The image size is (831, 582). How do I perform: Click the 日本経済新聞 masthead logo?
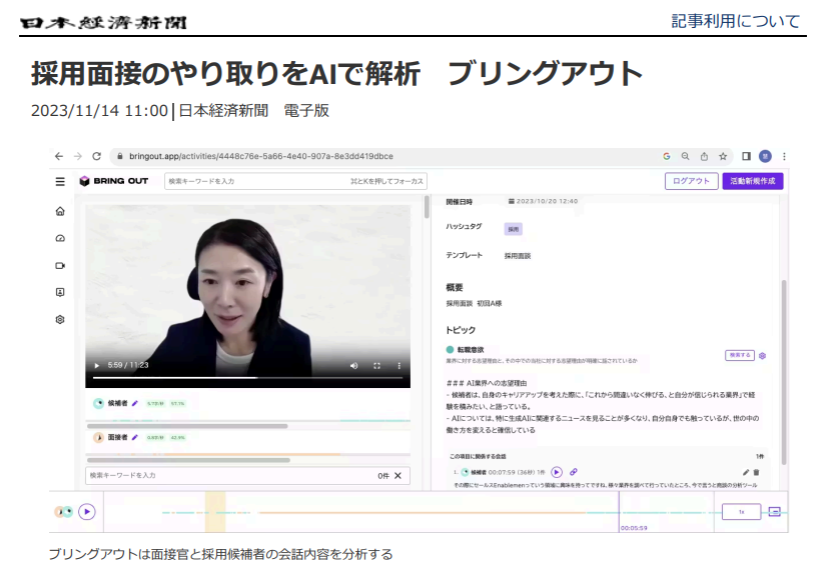tap(104, 23)
